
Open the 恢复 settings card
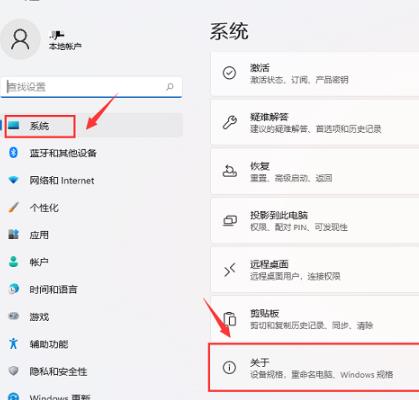click(x=315, y=172)
